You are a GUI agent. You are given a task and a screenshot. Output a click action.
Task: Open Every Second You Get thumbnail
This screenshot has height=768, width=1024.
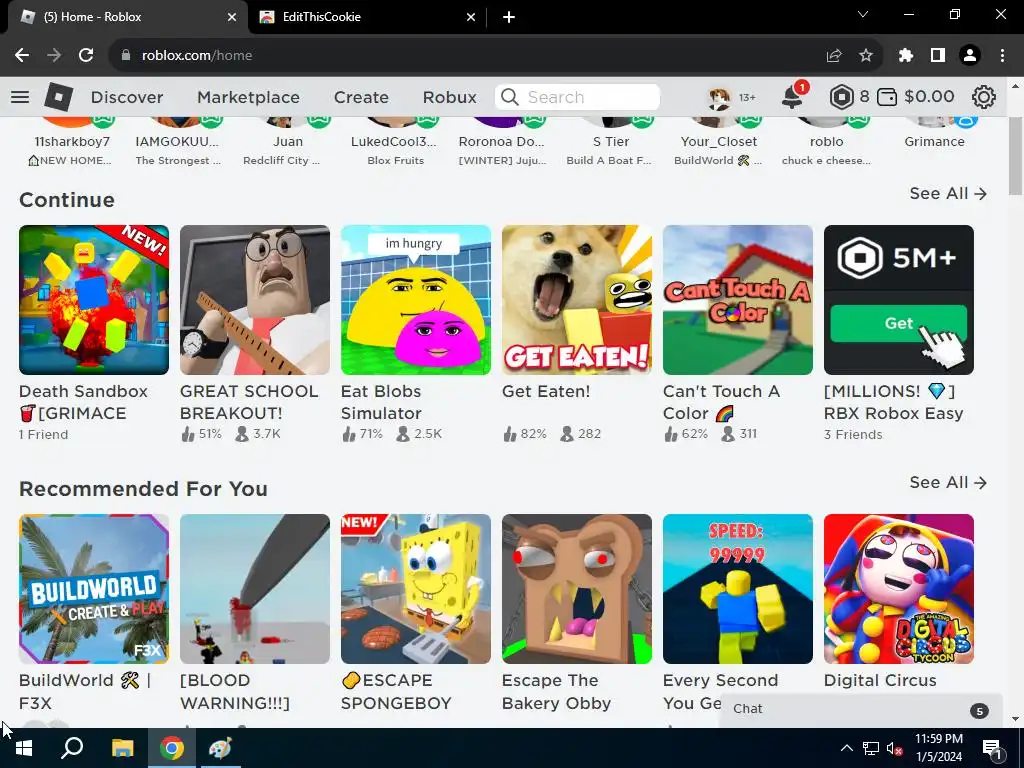[738, 589]
